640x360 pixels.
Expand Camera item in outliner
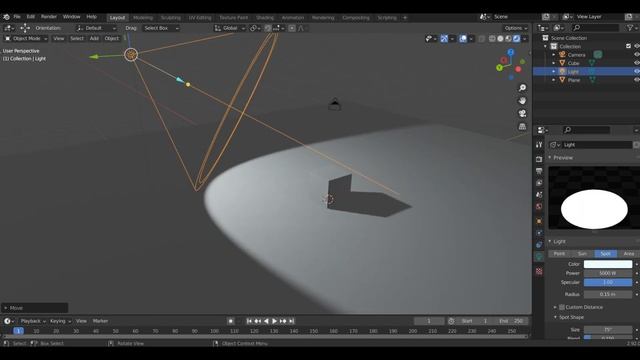pos(554,55)
